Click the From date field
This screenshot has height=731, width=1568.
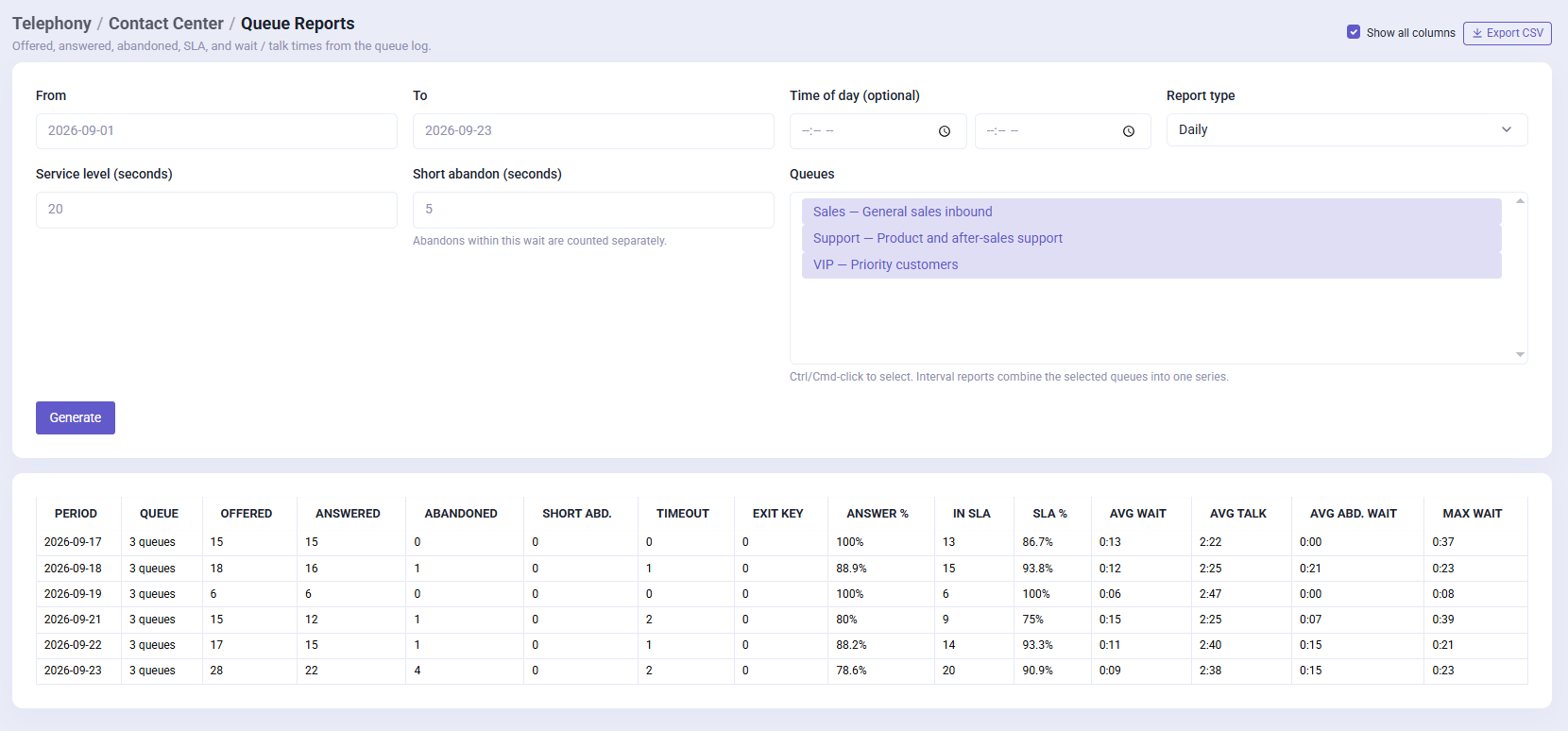[216, 131]
